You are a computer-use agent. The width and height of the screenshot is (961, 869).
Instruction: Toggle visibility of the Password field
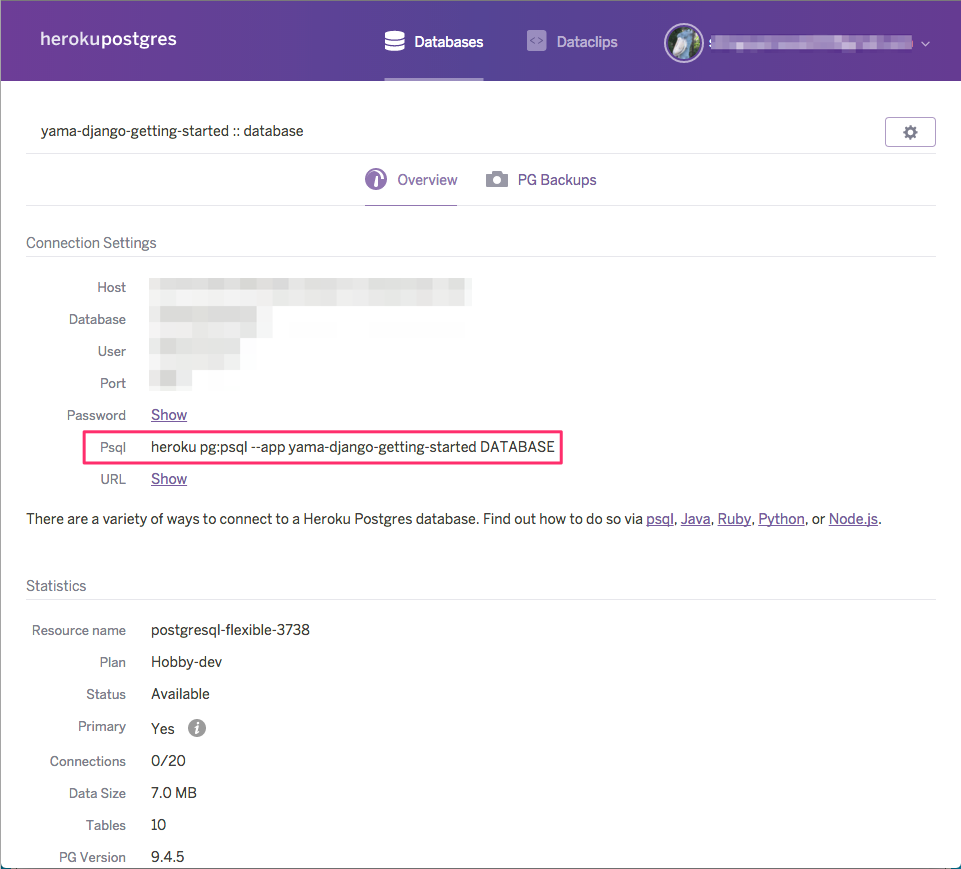click(168, 414)
